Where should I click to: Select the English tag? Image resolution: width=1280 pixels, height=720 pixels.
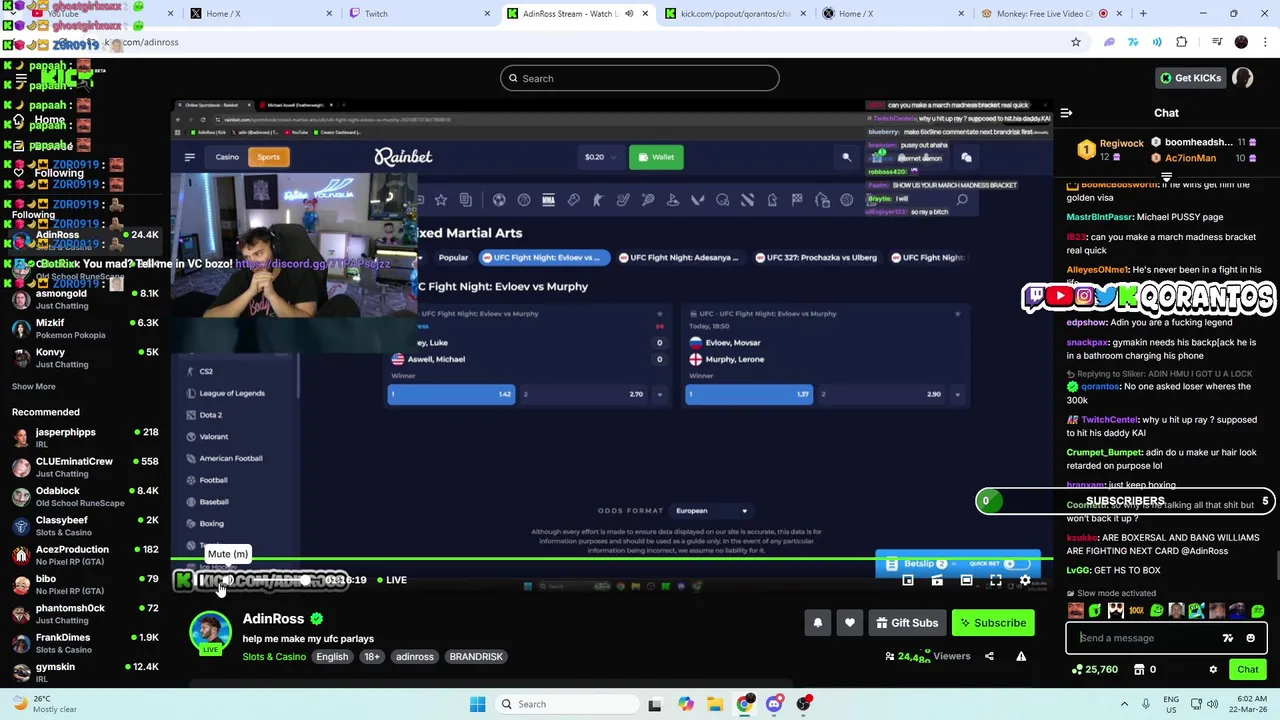[x=332, y=657]
